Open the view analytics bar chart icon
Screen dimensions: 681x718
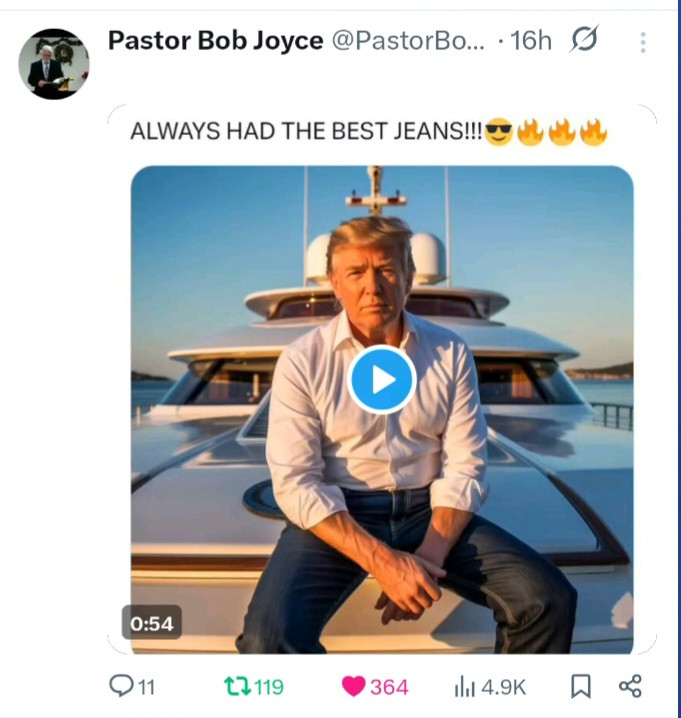coord(465,686)
